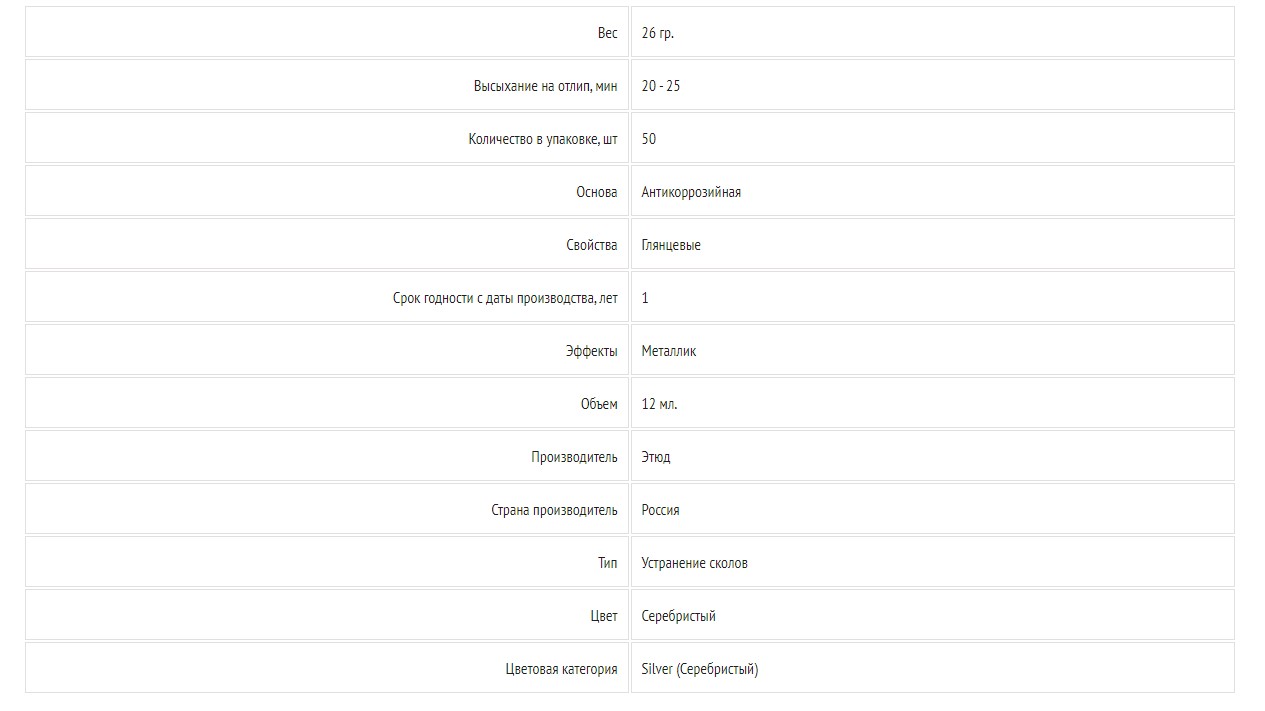Click the "Страна производитель" label
Viewport: 1265px width, 711px height.
tap(554, 510)
